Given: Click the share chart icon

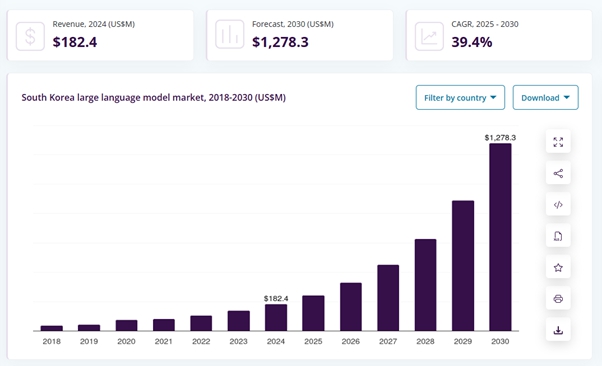Looking at the screenshot, I should (558, 173).
